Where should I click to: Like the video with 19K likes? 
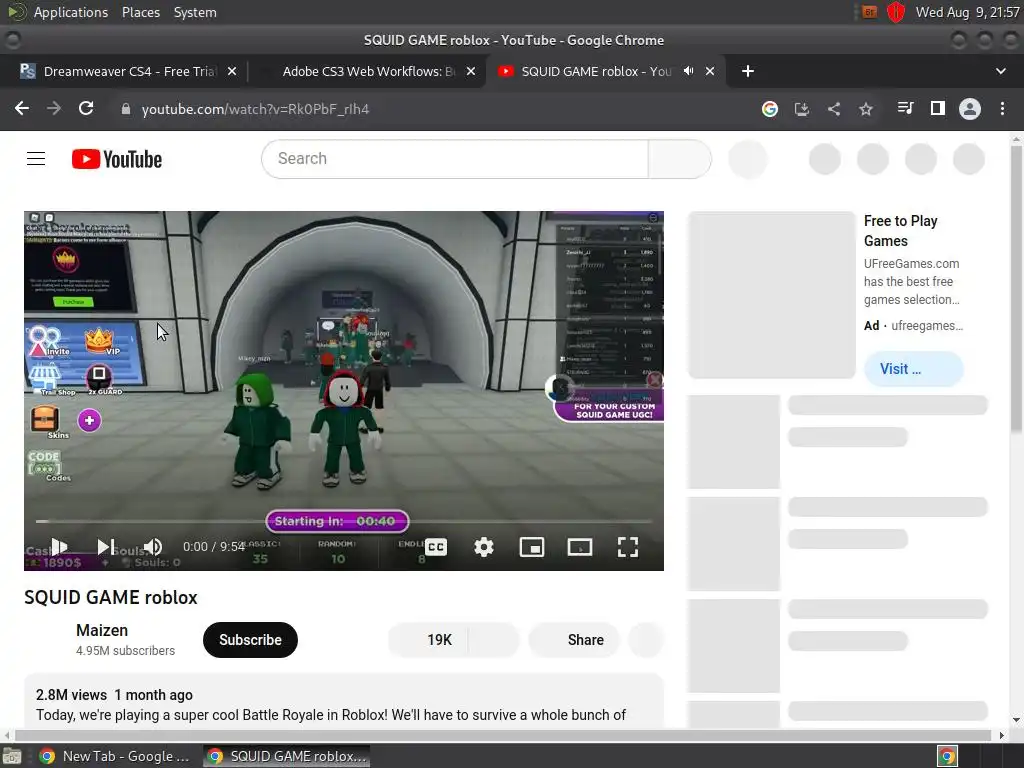(x=428, y=640)
